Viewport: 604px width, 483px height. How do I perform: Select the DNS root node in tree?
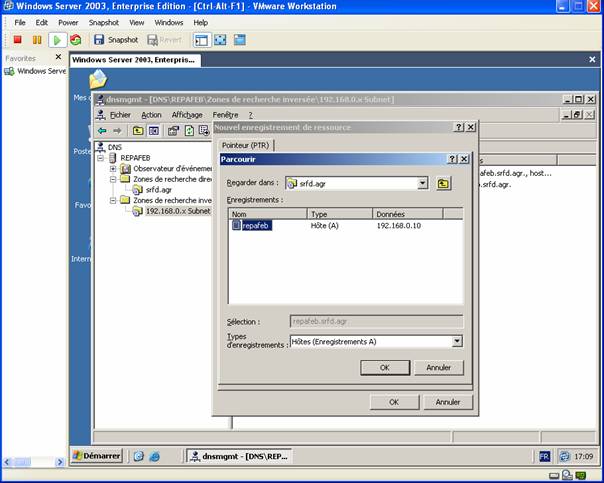[x=115, y=147]
